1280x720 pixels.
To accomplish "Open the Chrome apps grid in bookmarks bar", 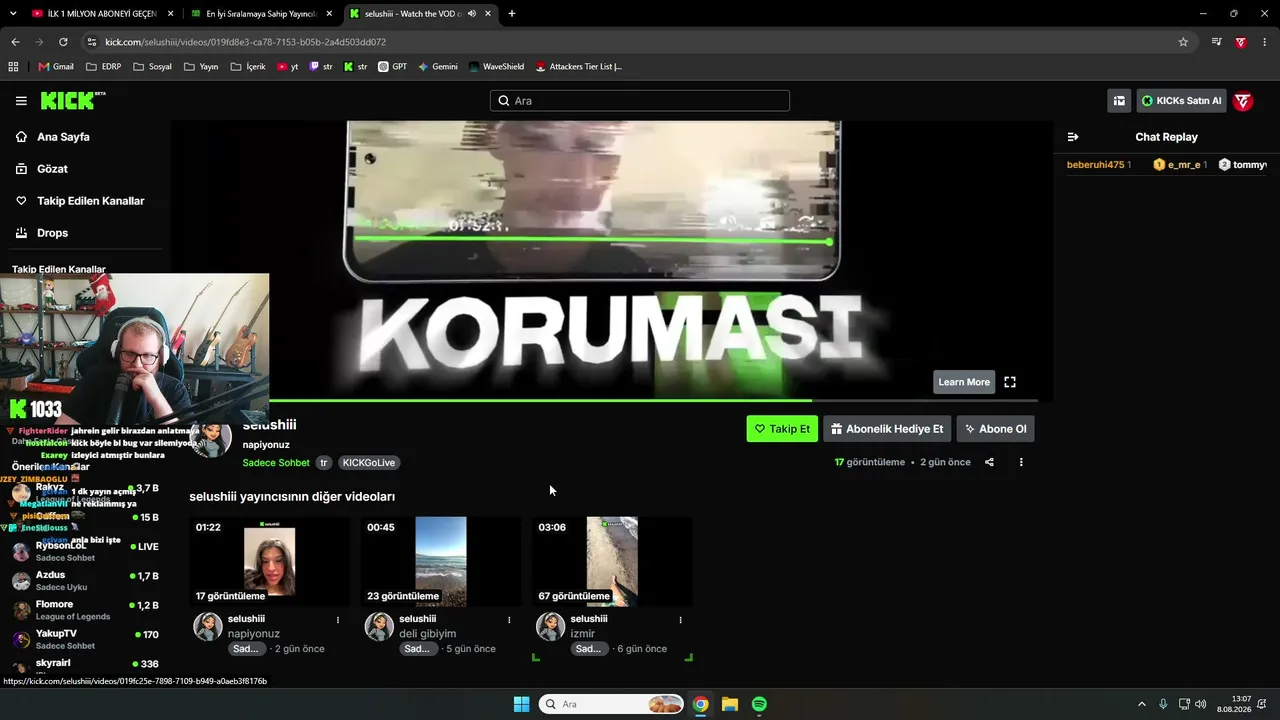I will click(x=13, y=67).
